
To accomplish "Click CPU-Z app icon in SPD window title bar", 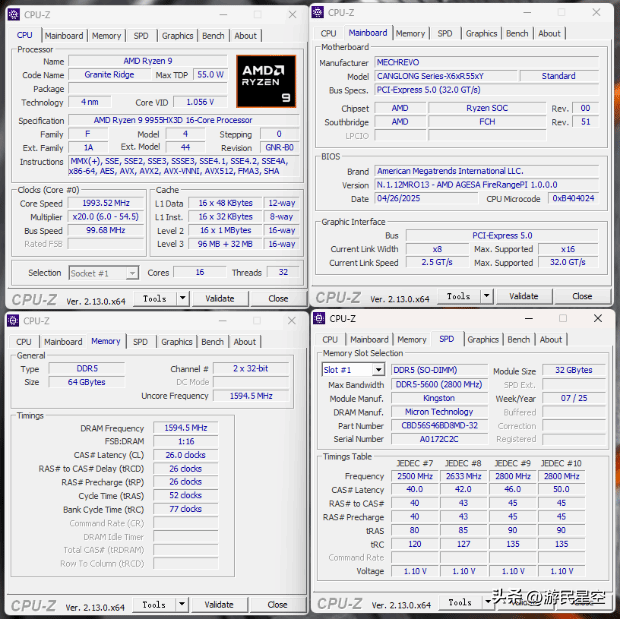I will pyautogui.click(x=319, y=318).
